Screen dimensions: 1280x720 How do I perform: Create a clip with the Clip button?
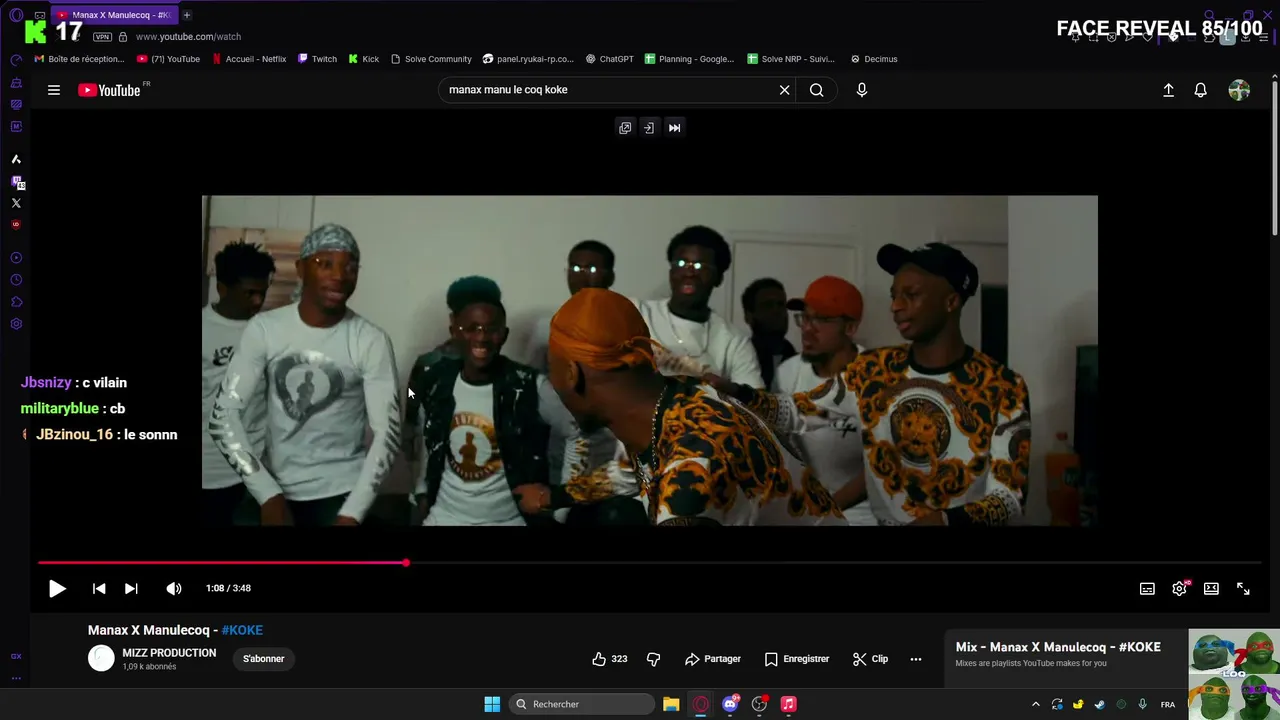pos(870,659)
